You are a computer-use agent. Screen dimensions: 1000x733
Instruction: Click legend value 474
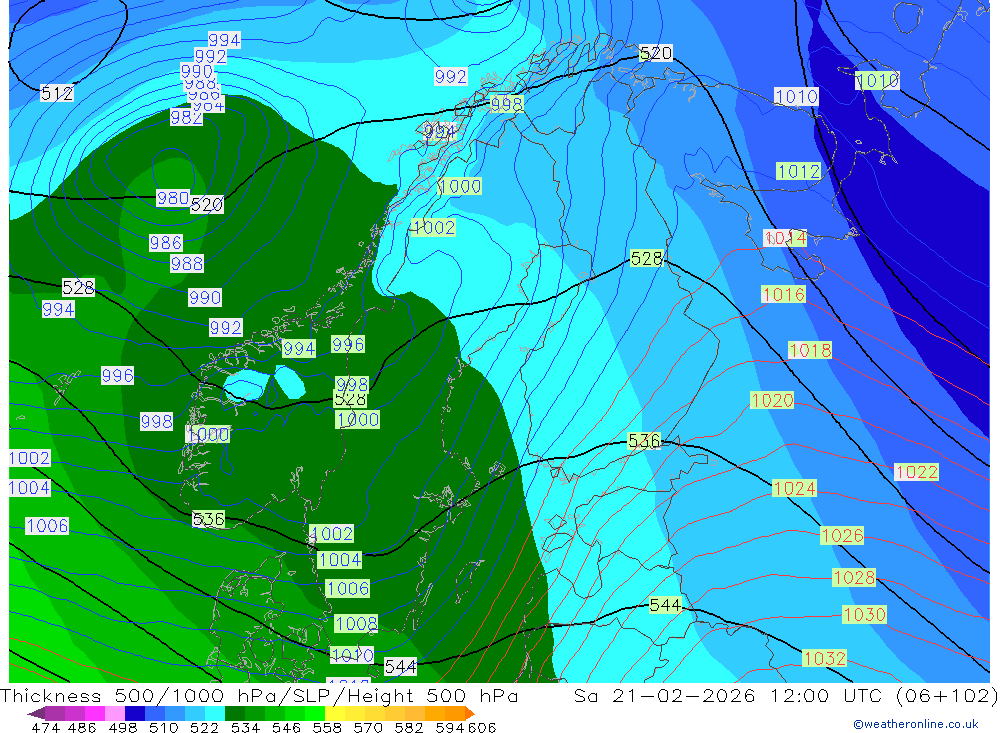tap(45, 727)
